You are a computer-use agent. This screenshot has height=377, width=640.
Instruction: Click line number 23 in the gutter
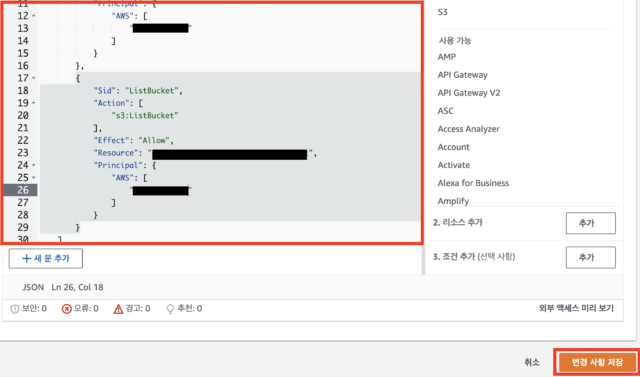click(x=23, y=153)
